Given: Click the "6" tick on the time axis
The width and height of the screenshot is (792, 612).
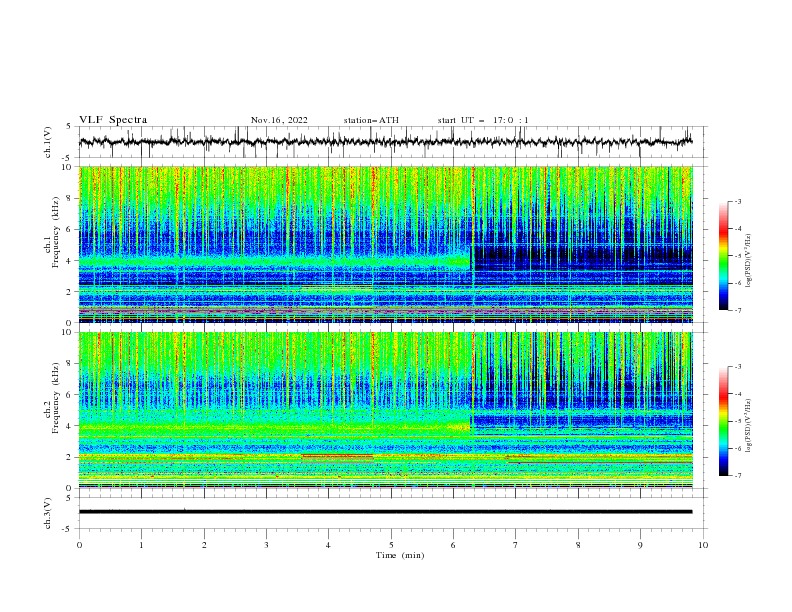Looking at the screenshot, I should click(453, 545).
